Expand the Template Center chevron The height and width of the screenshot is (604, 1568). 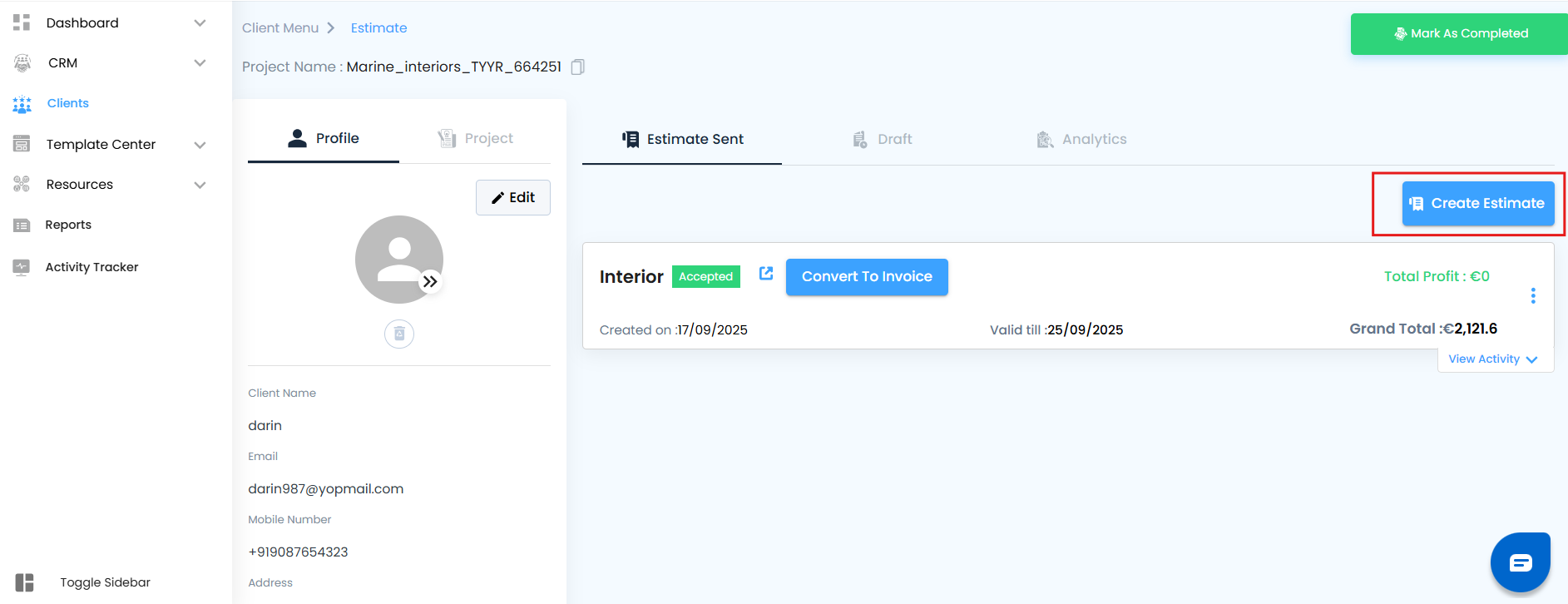[200, 145]
